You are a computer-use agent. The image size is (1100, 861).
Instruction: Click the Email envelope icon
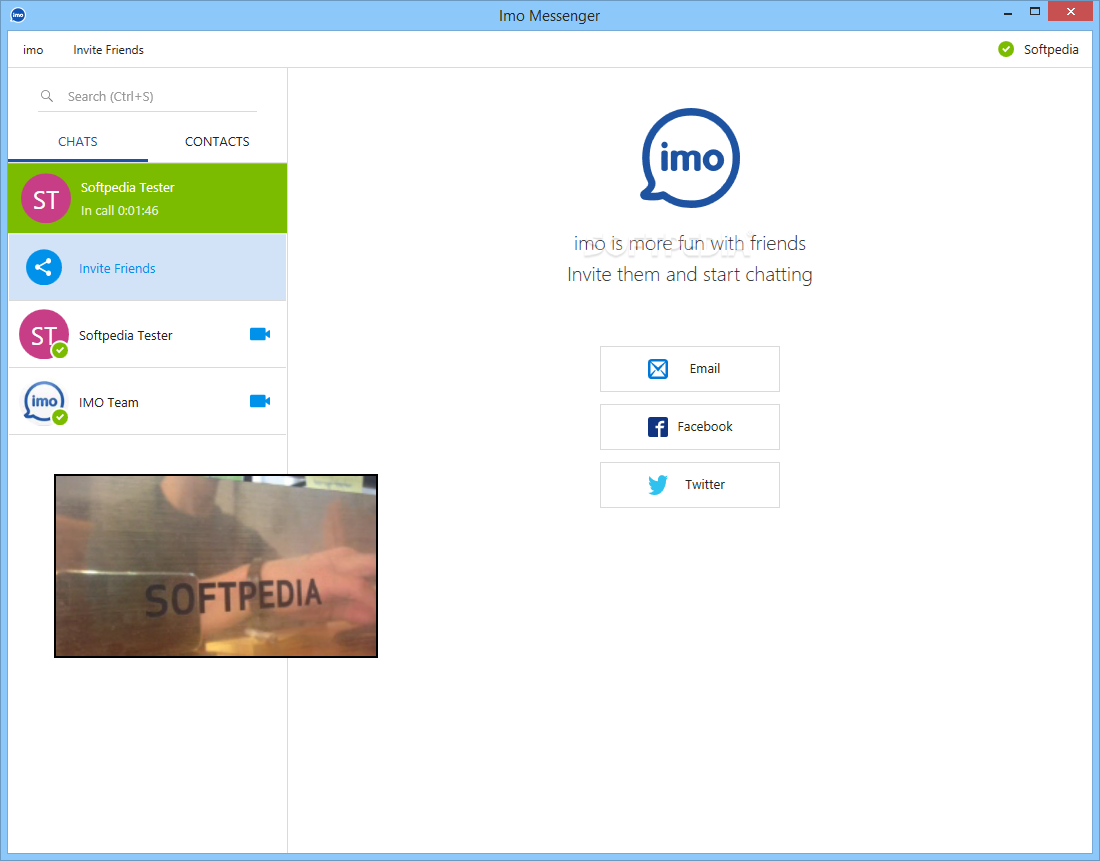tap(658, 369)
